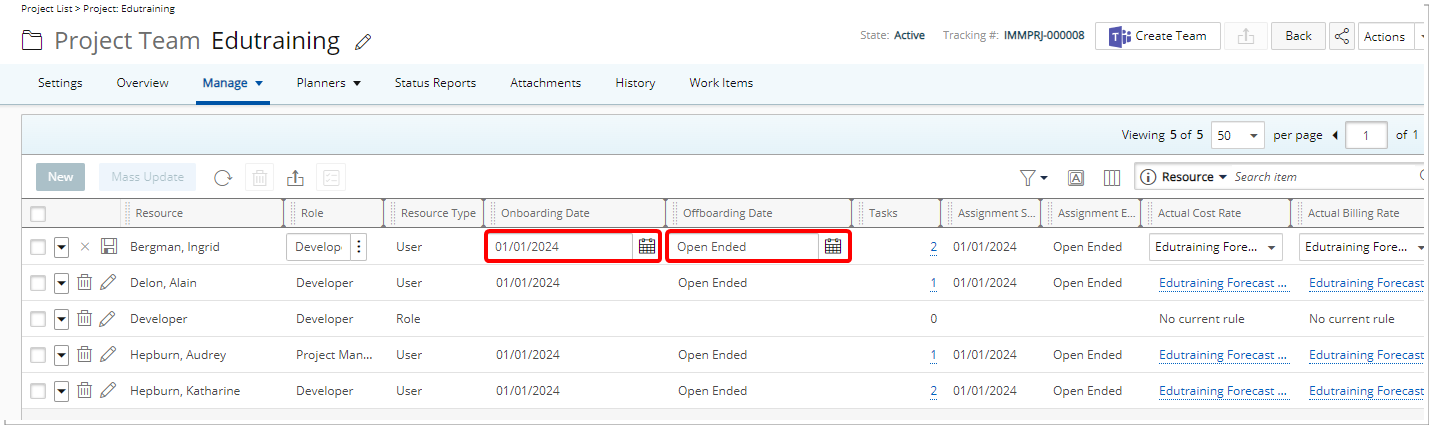1429x425 pixels.
Task: Open the column selection icon
Action: click(x=1111, y=178)
